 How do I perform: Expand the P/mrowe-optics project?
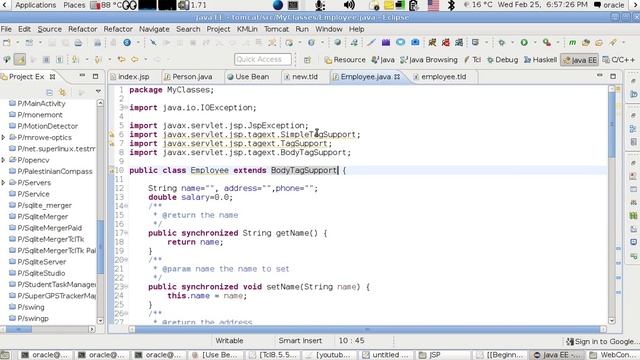pos(3,138)
